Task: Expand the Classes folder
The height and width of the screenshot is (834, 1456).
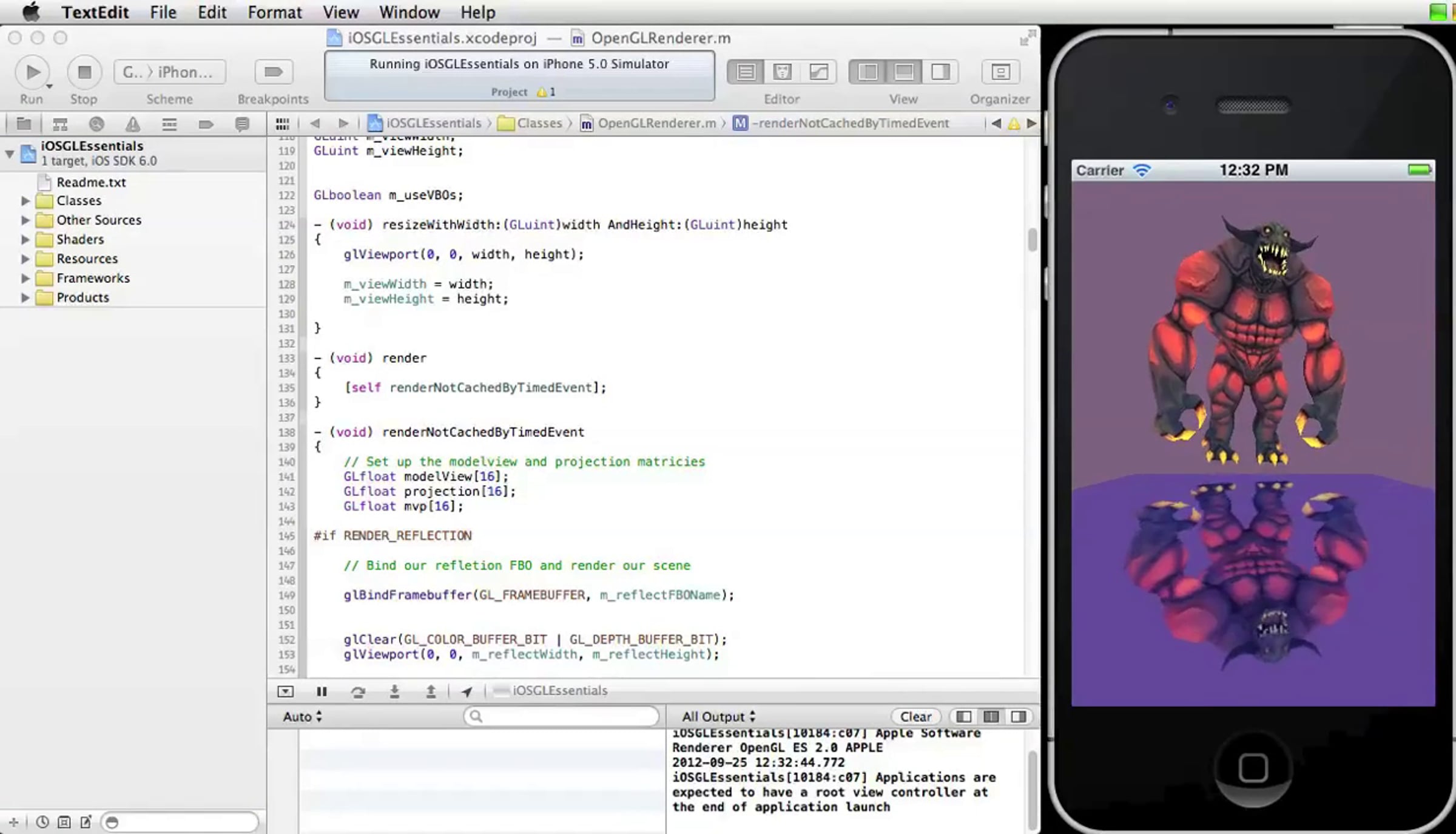Action: pyautogui.click(x=25, y=201)
